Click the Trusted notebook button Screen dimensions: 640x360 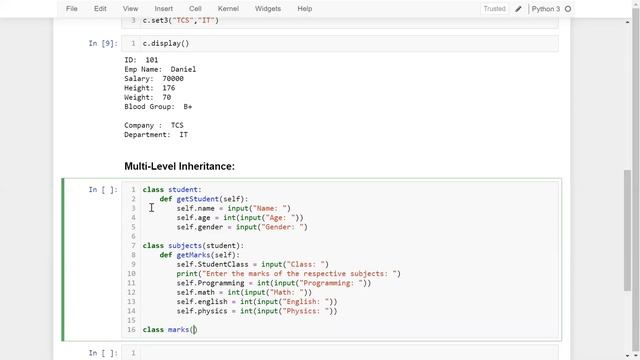click(x=494, y=9)
